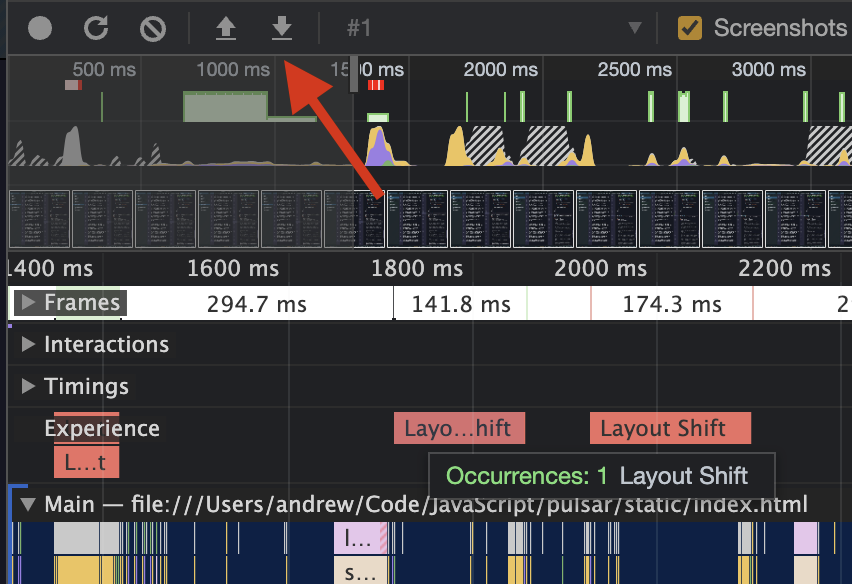Expand the Interactions section

(x=27, y=344)
